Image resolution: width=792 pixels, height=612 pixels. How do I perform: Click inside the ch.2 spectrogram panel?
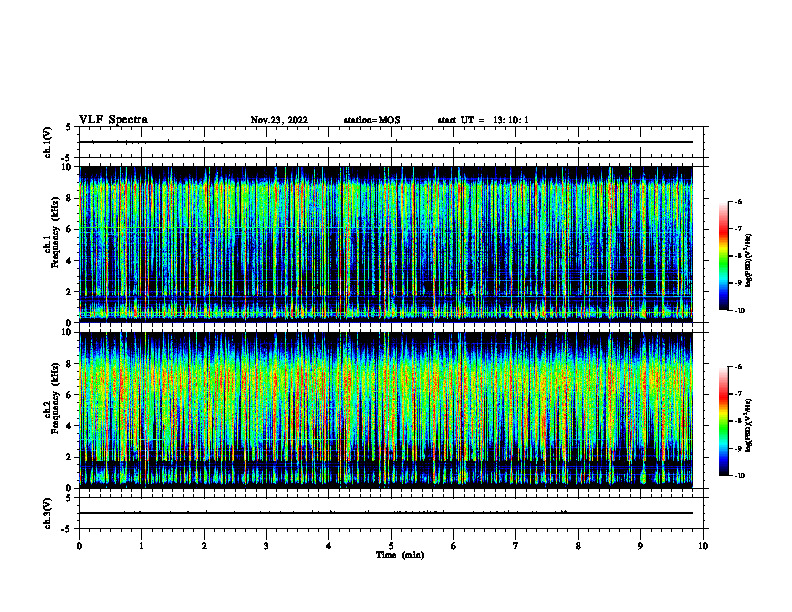(386, 410)
